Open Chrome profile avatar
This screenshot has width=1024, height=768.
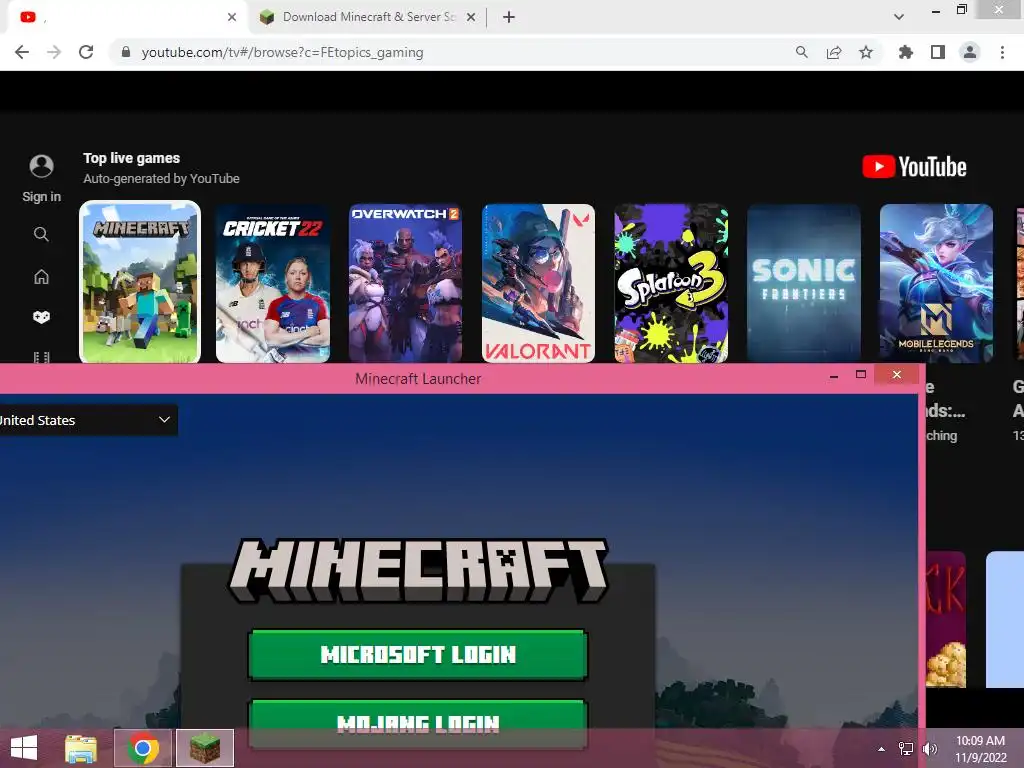pos(970,52)
